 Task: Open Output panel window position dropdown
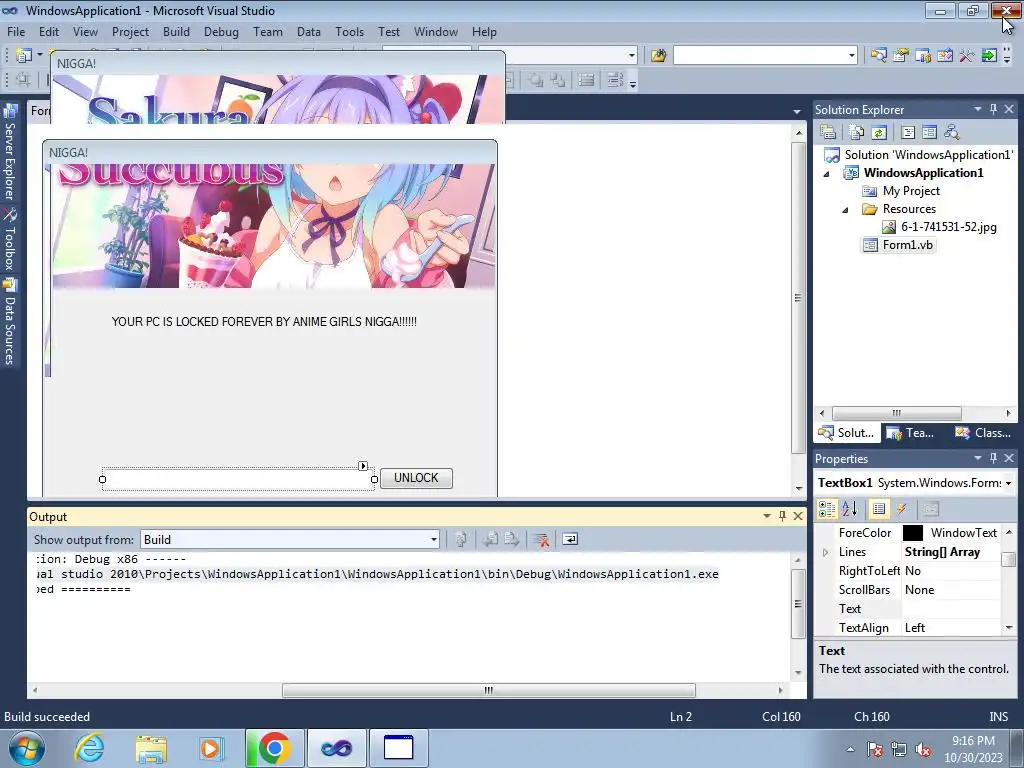coord(767,516)
